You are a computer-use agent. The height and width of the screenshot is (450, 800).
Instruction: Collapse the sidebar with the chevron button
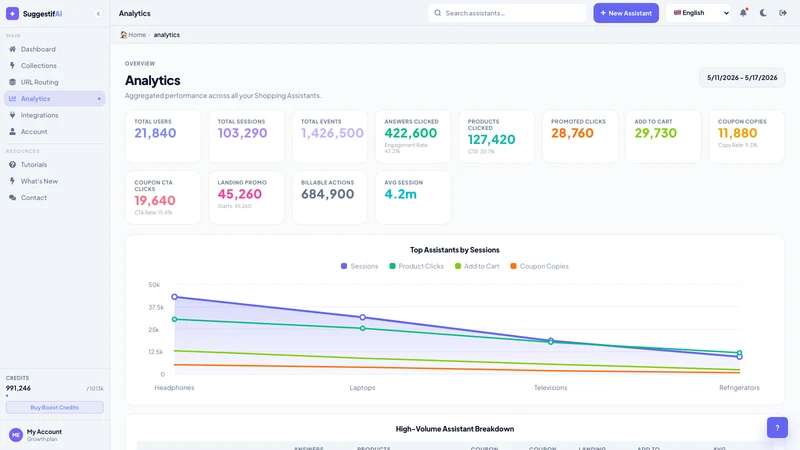98,14
